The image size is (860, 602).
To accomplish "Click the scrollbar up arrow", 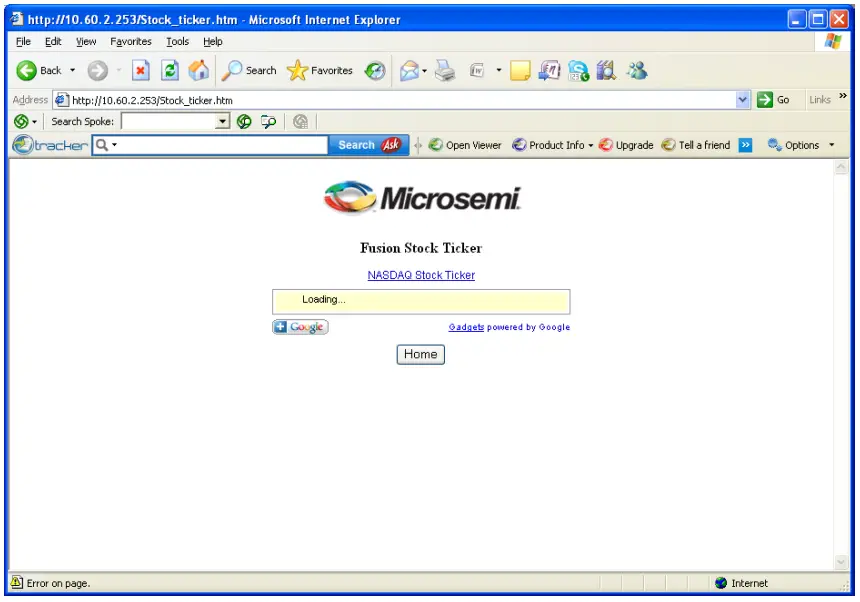I will [x=841, y=167].
